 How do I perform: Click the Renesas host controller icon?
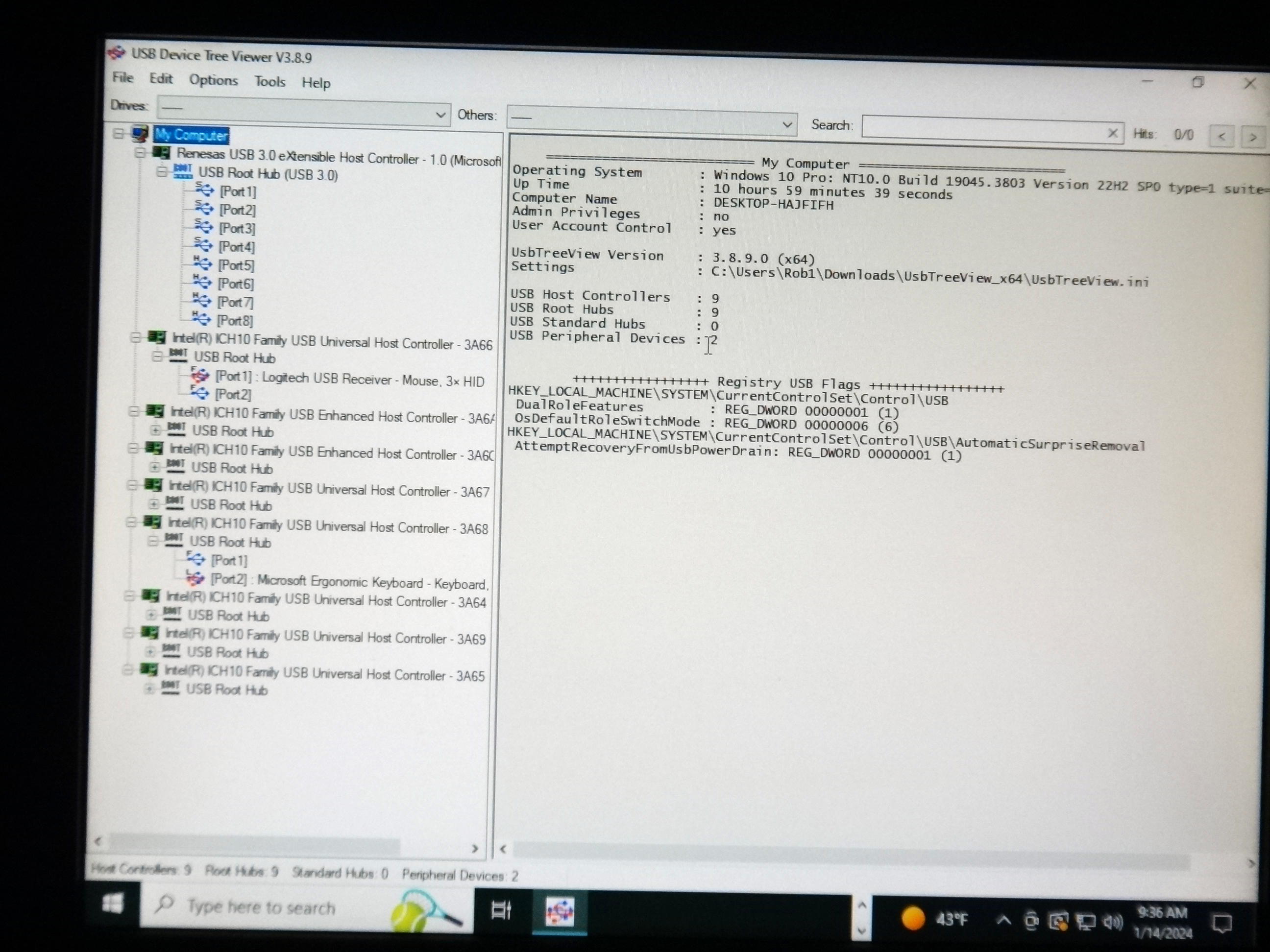pos(161,153)
